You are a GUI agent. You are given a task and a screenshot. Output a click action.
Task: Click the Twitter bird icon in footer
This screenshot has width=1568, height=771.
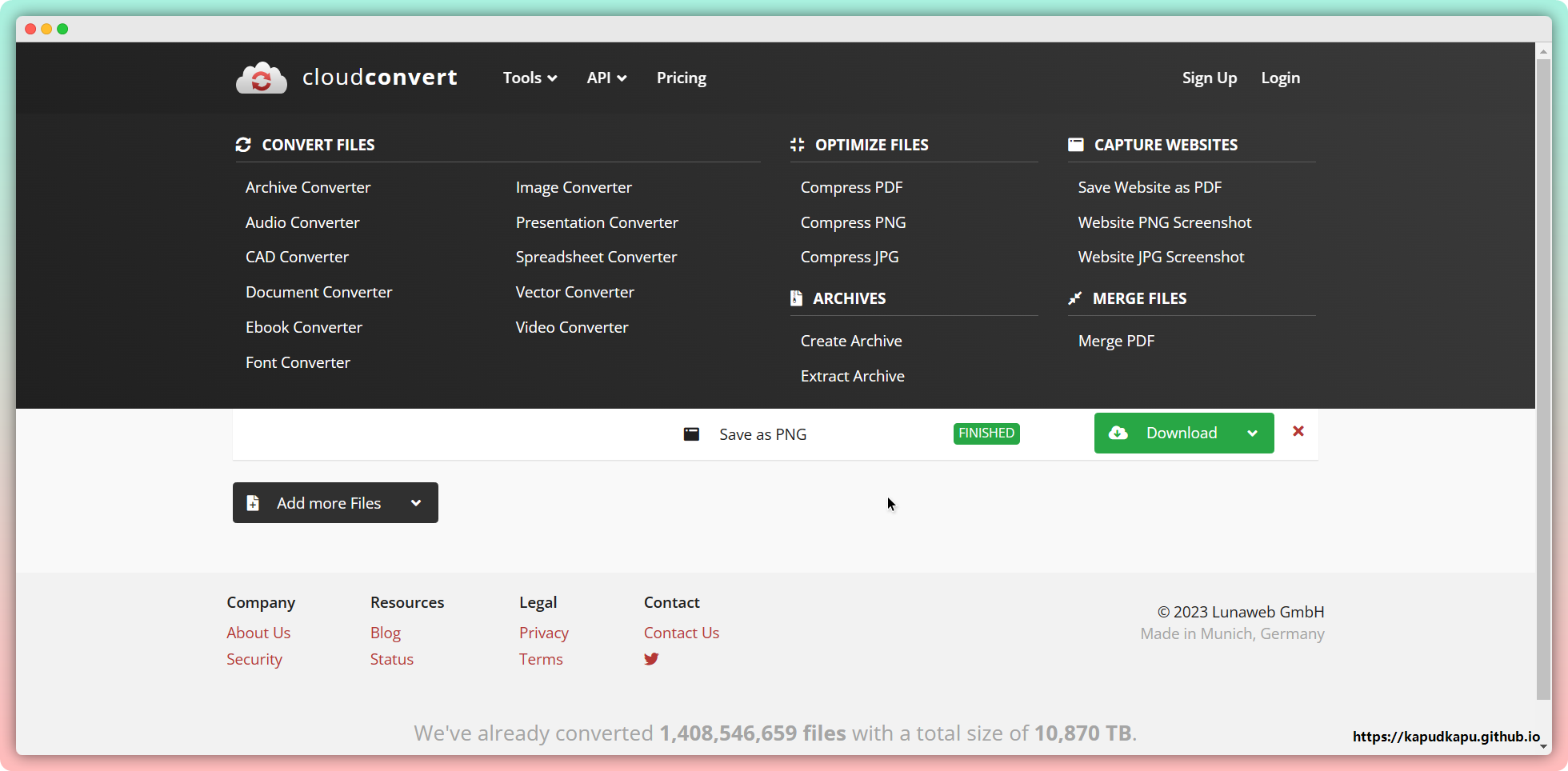(651, 659)
